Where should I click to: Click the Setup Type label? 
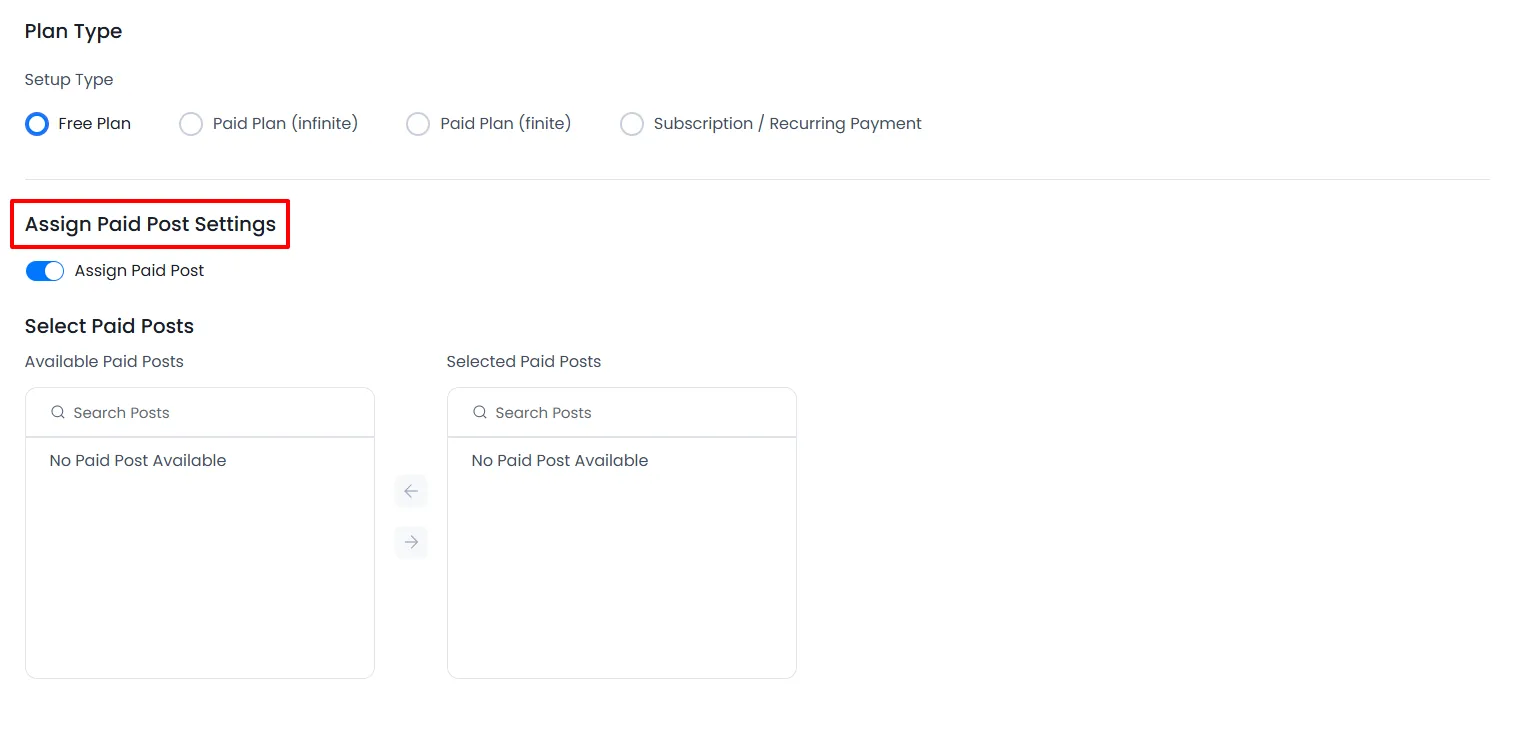[x=68, y=79]
